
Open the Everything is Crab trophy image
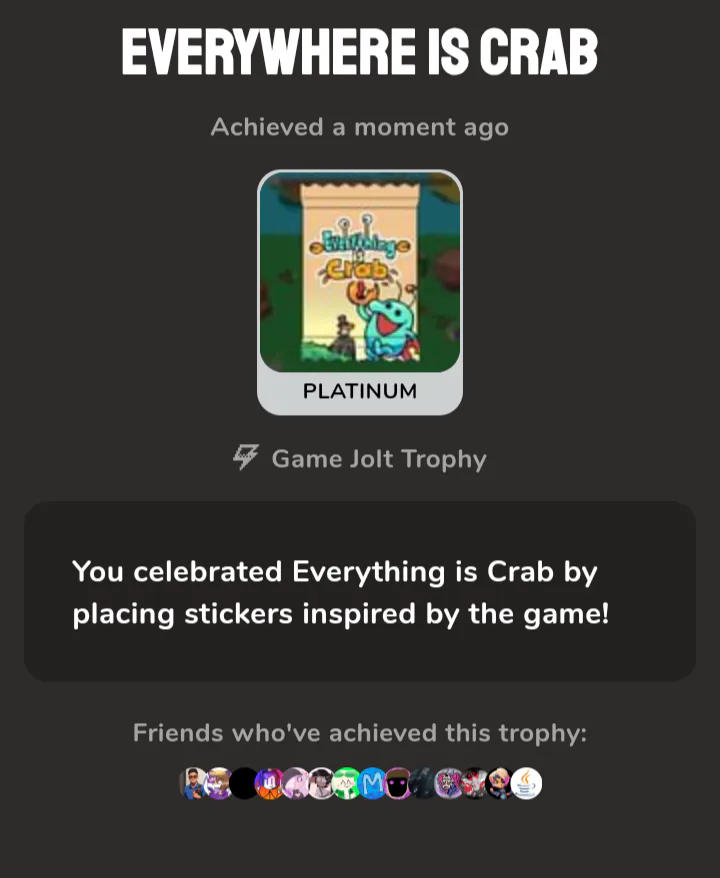360,272
